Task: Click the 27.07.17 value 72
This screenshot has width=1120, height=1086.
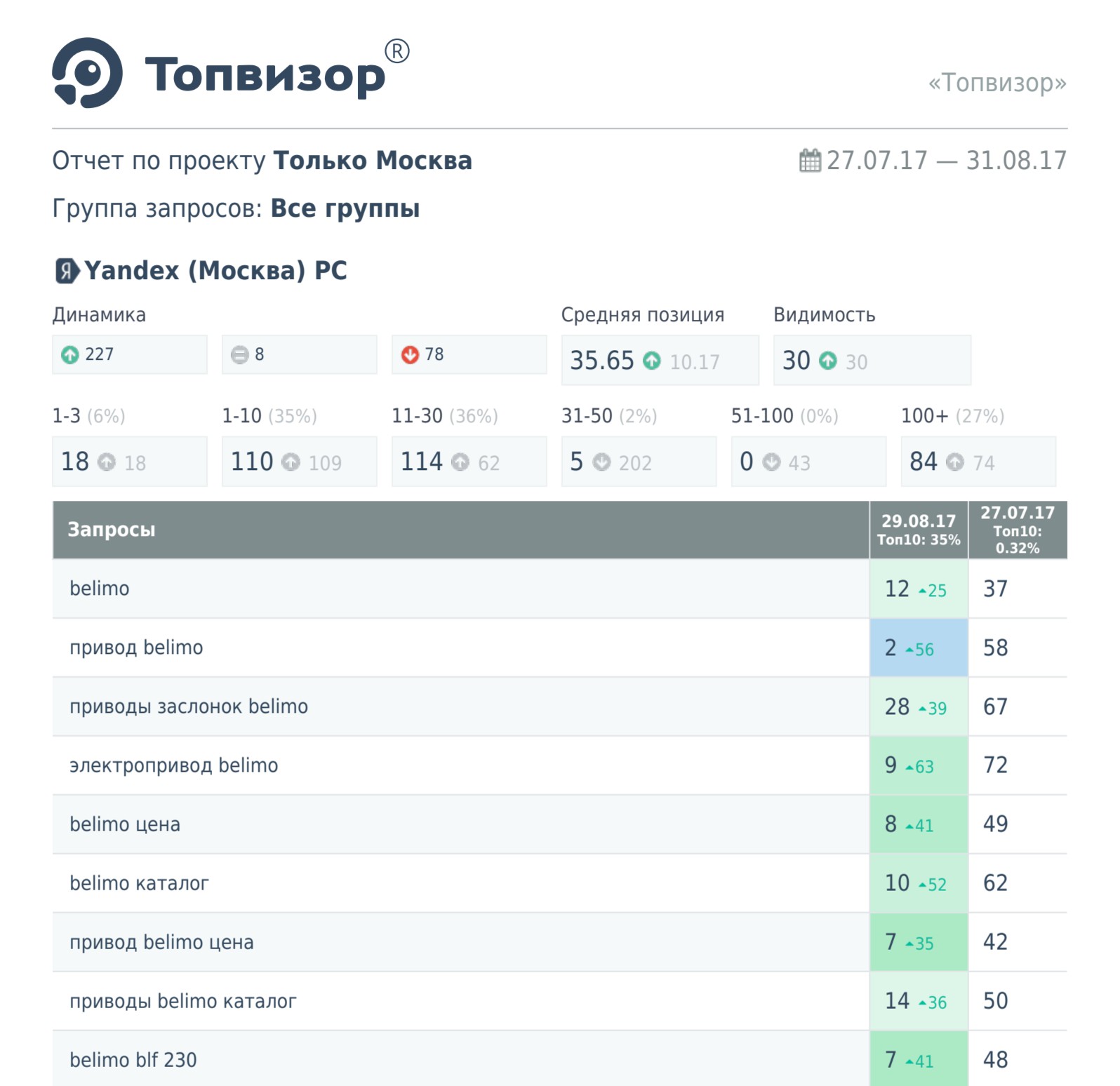Action: 996,765
